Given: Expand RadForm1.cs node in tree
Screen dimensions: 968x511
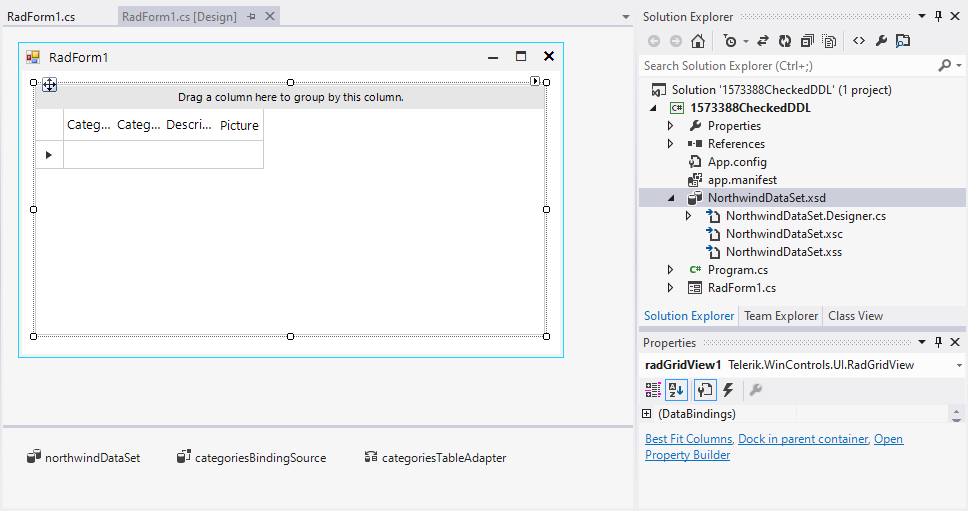Looking at the screenshot, I should pyautogui.click(x=671, y=288).
